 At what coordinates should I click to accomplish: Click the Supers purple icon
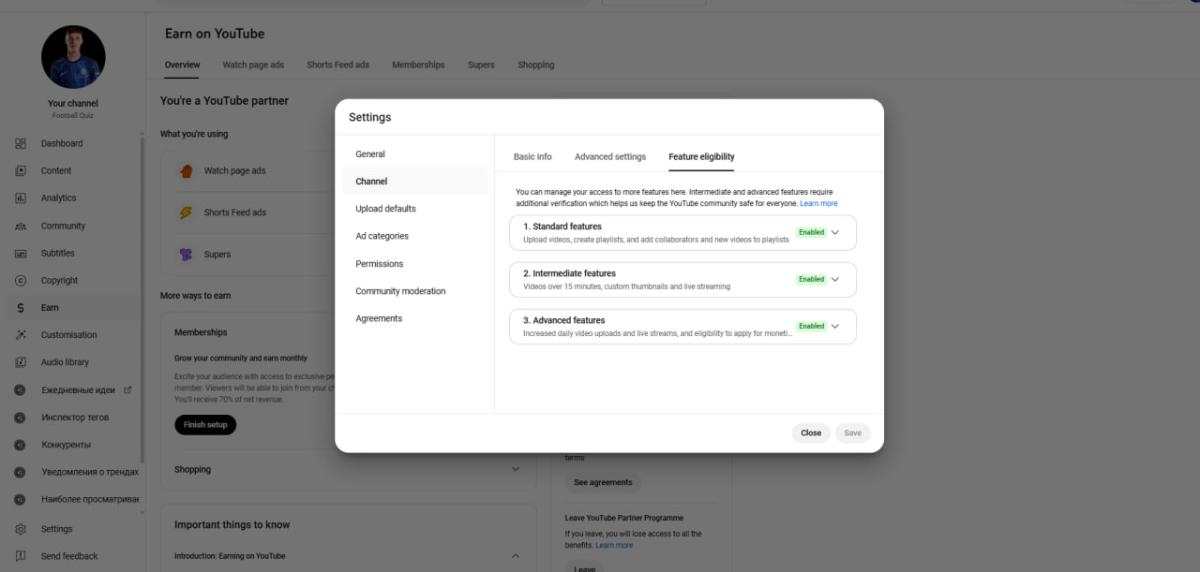[x=185, y=254]
